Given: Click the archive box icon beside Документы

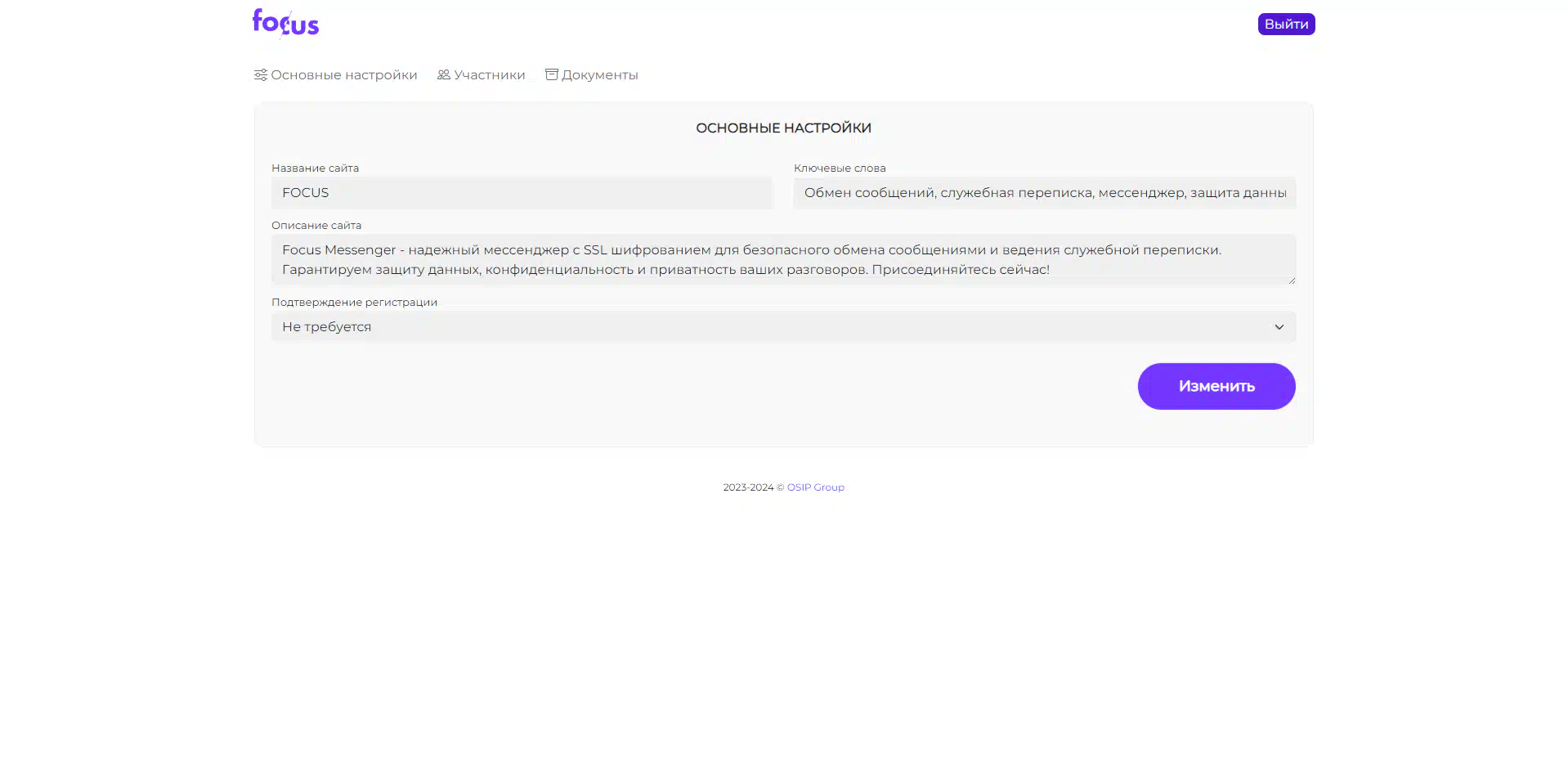Looking at the screenshot, I should pyautogui.click(x=552, y=75).
